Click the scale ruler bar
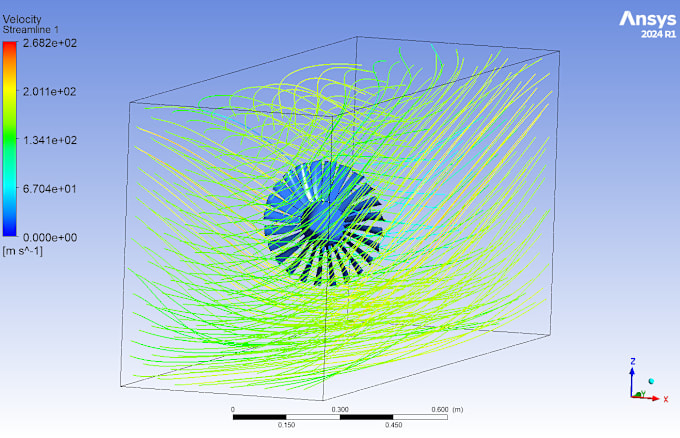The width and height of the screenshot is (680, 438). [x=340, y=417]
